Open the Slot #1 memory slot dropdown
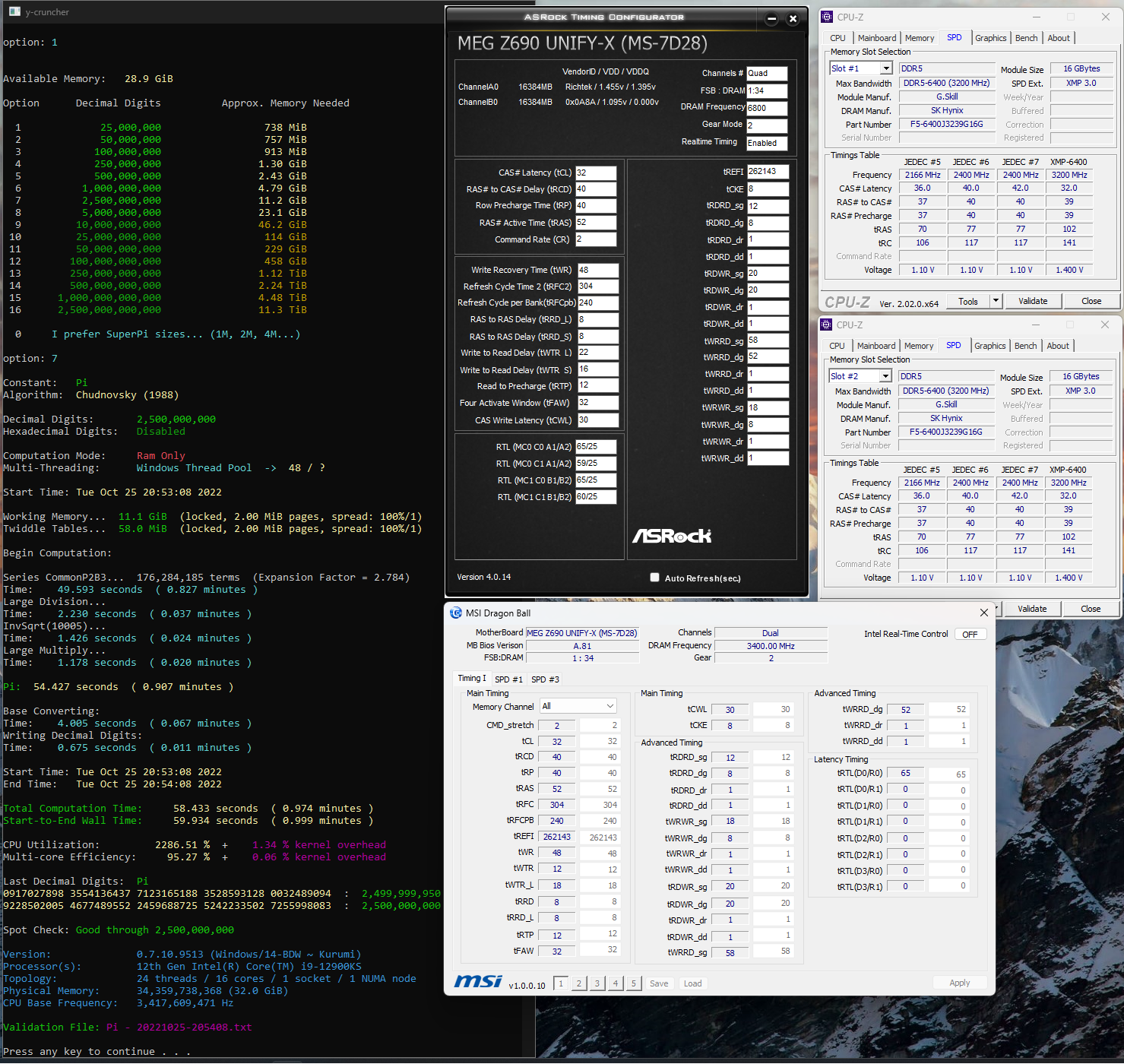Screen dimensions: 1124x1064 click(x=885, y=68)
